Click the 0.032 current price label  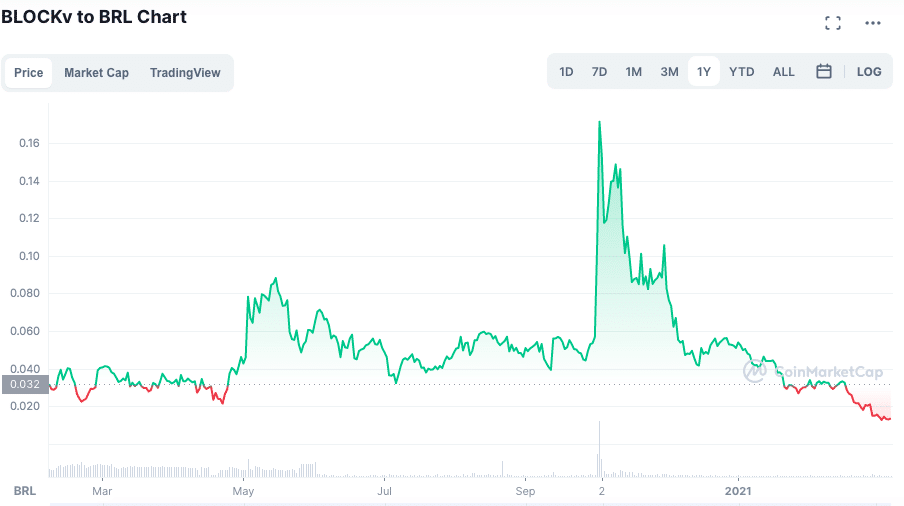tap(25, 384)
